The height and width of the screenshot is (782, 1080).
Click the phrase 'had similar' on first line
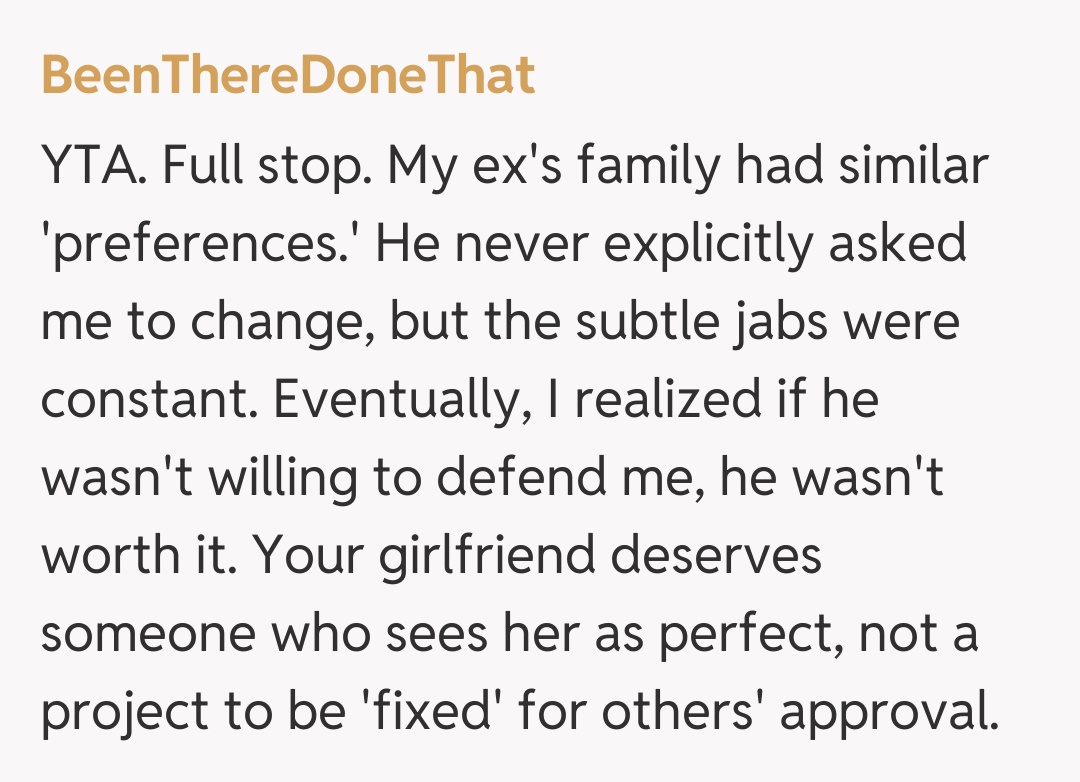point(861,167)
